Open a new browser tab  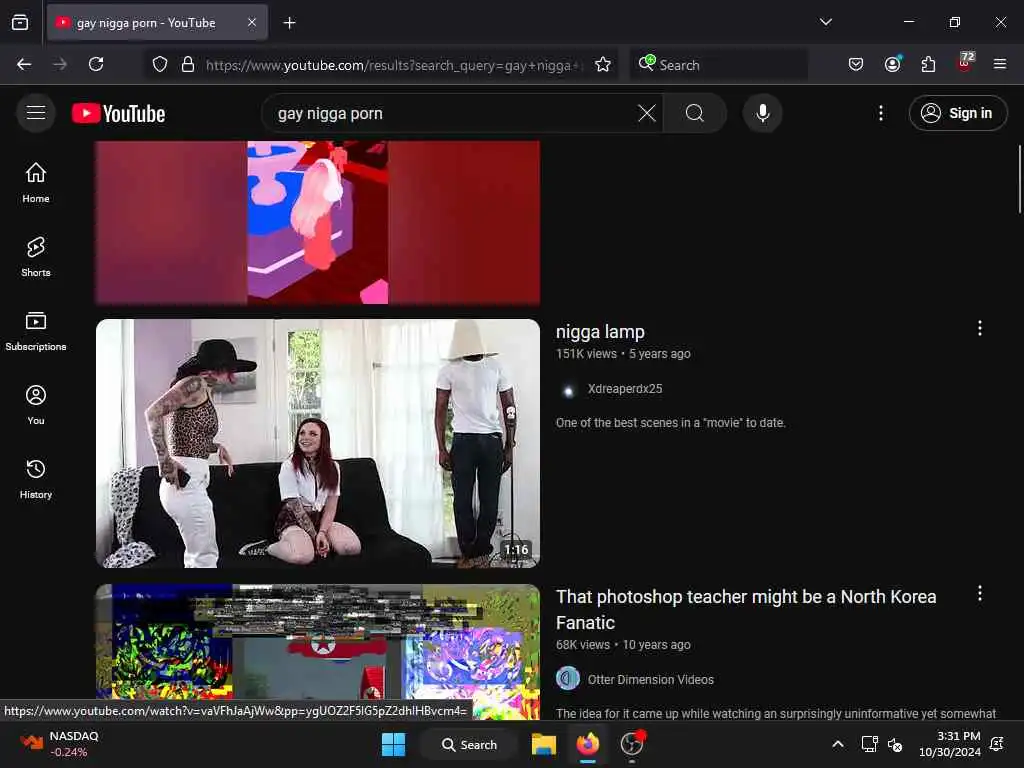click(x=289, y=23)
